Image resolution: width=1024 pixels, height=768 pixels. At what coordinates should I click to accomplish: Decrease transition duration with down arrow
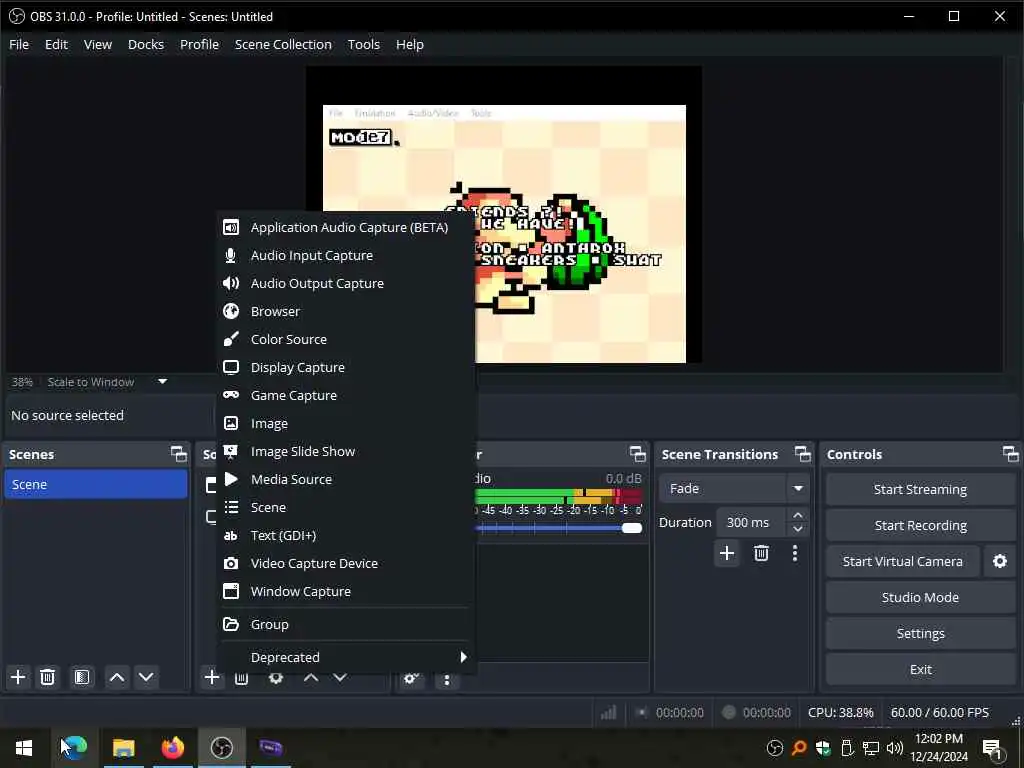point(797,530)
